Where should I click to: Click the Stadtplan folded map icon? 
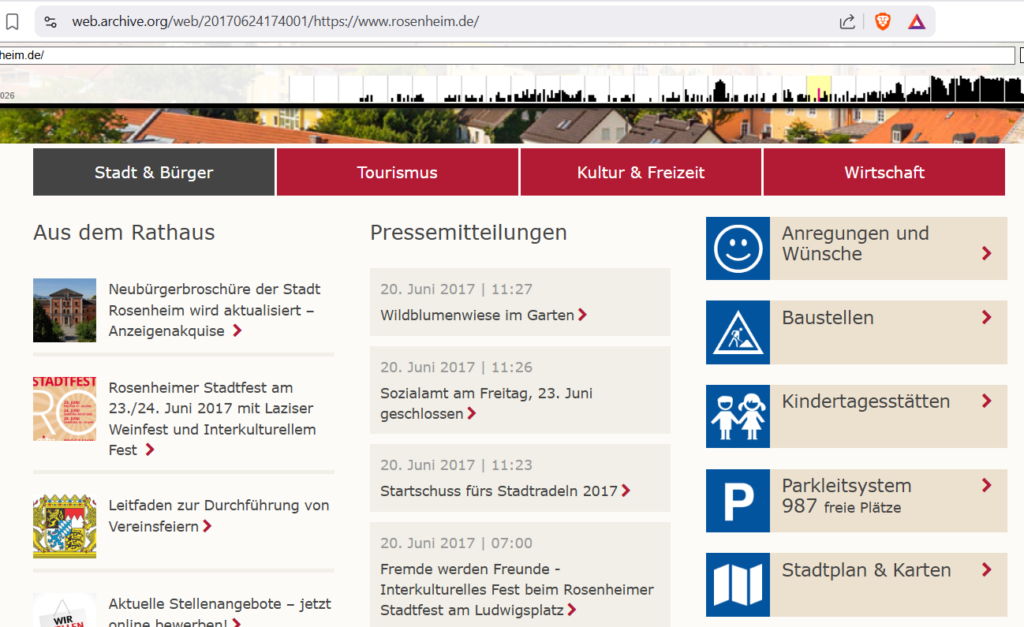pos(738,584)
